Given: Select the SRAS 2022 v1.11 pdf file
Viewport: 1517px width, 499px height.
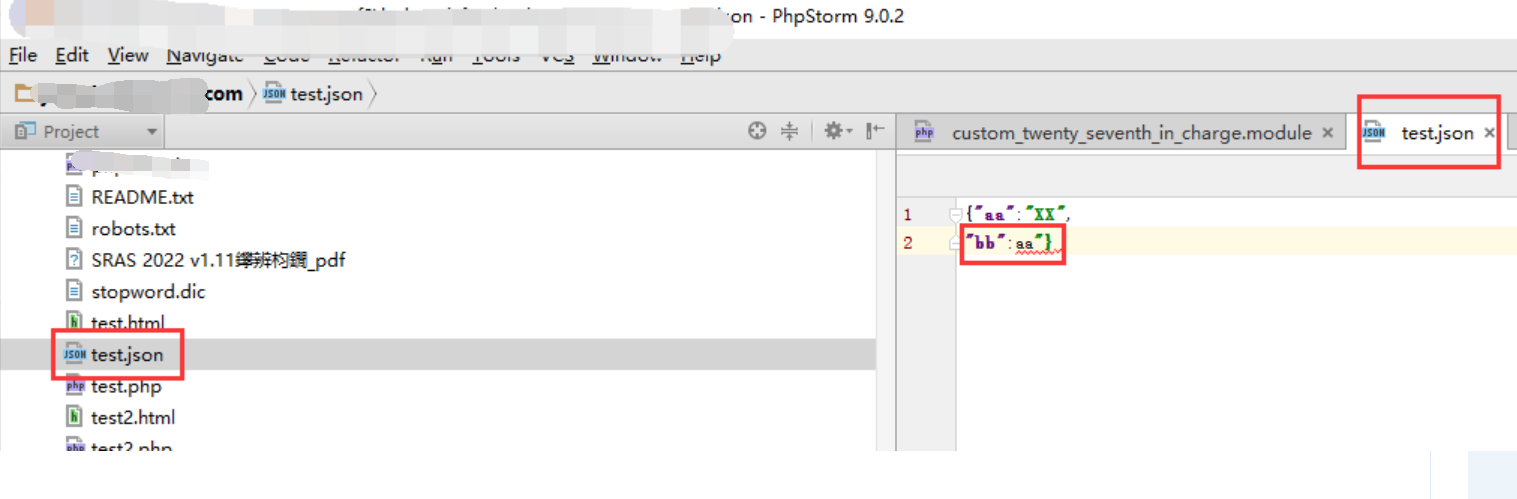Looking at the screenshot, I should [x=218, y=260].
